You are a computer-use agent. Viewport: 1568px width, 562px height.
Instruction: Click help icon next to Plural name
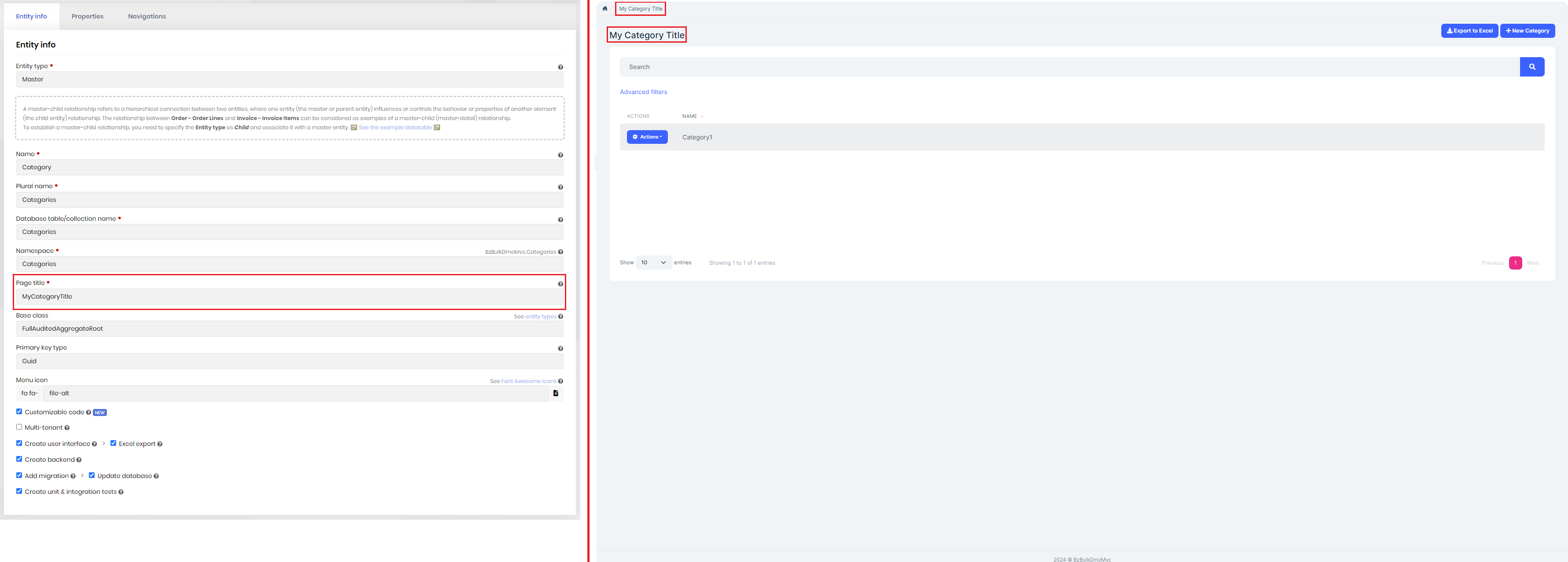pyautogui.click(x=560, y=187)
